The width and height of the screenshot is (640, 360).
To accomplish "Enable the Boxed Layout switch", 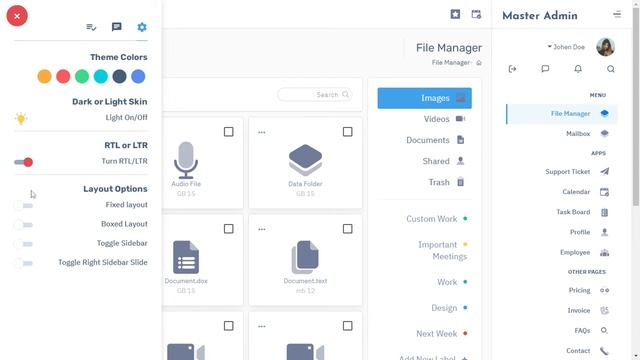I will coord(23,224).
